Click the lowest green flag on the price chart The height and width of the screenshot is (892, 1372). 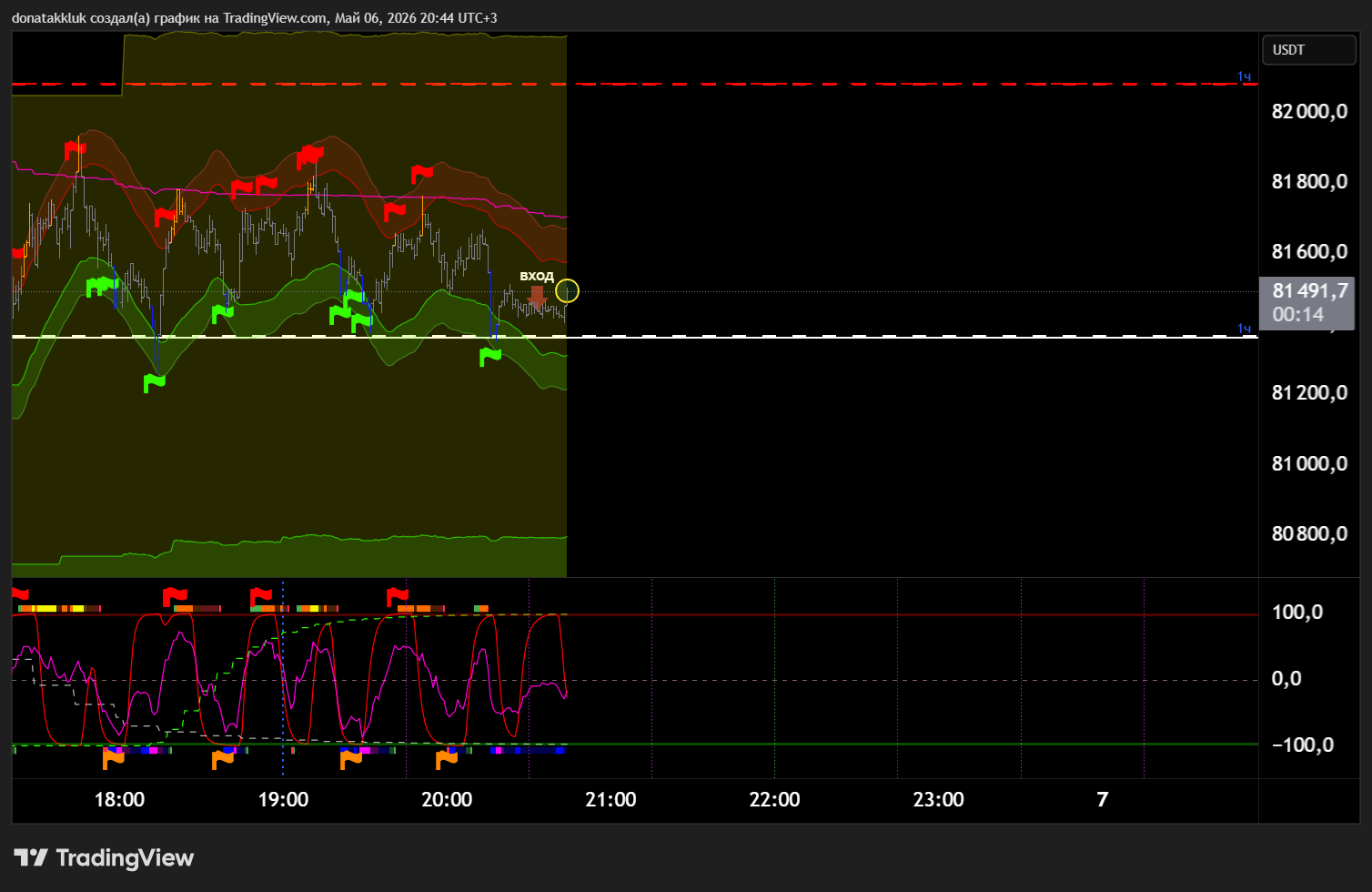click(155, 383)
